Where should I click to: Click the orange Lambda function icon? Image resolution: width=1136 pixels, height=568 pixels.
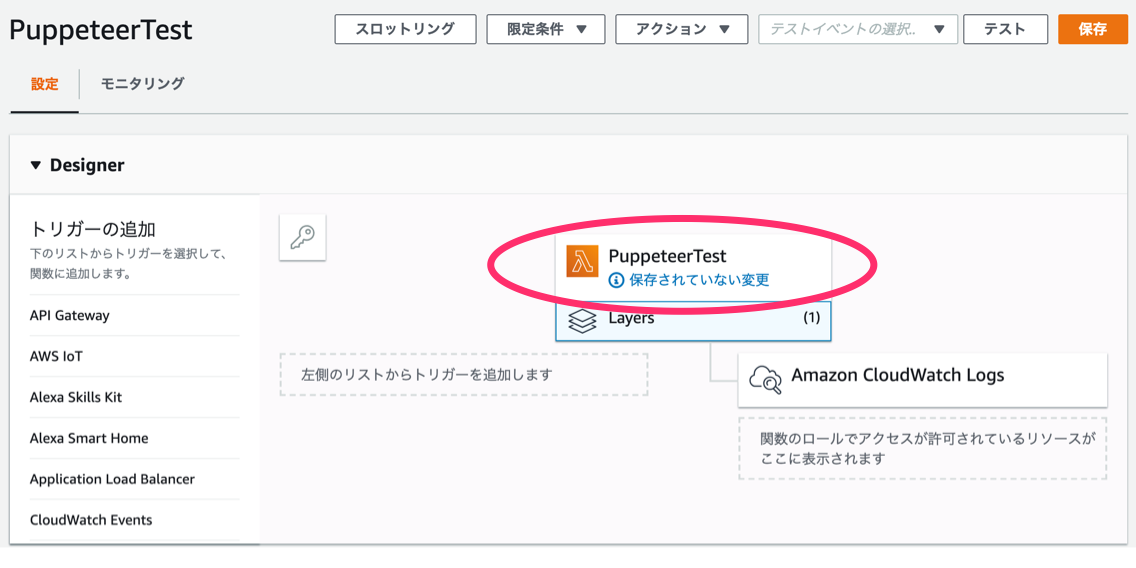(x=582, y=262)
